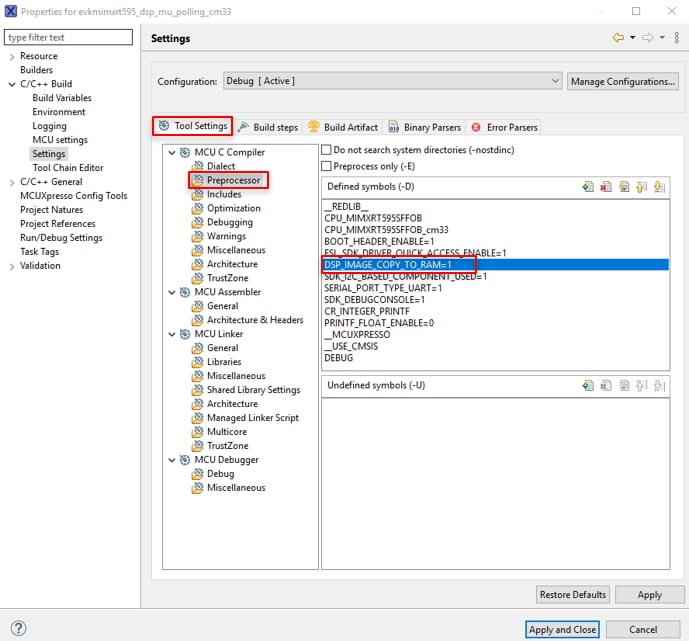This screenshot has height=641, width=689.
Task: Click Edit icon in Defined symbols toolbar
Action: coord(624,187)
